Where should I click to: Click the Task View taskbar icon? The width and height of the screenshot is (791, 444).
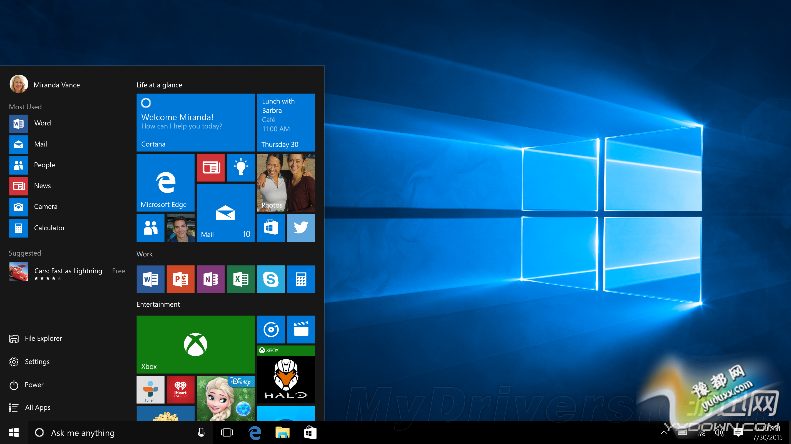[x=227, y=433]
